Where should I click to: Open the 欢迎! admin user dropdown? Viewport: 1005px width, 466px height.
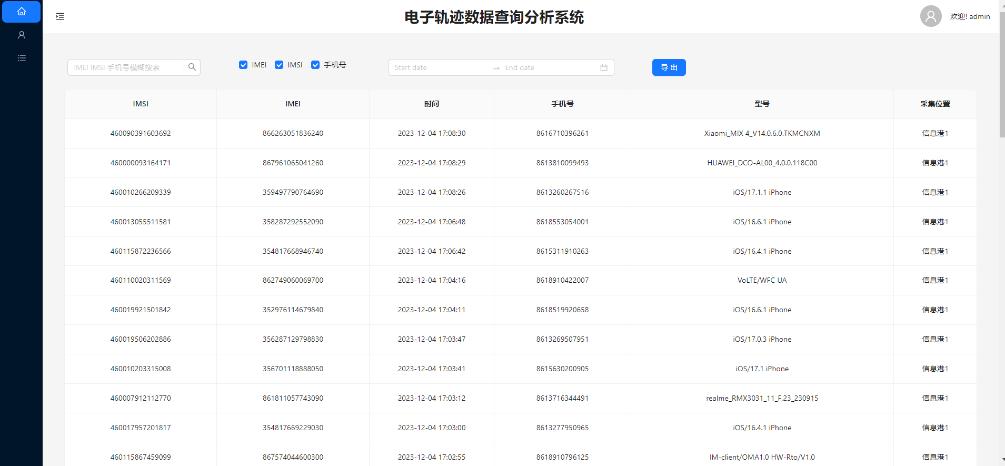(x=969, y=17)
